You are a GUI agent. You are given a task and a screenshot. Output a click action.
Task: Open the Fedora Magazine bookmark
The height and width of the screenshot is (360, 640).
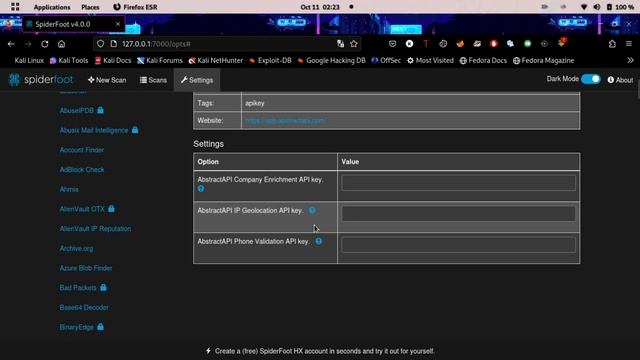click(x=543, y=60)
